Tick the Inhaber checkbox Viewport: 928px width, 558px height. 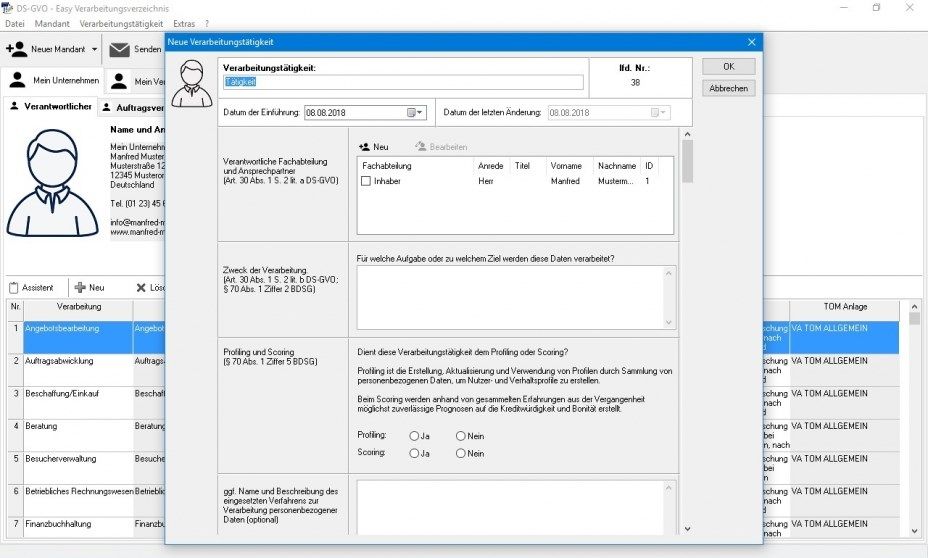tap(366, 181)
